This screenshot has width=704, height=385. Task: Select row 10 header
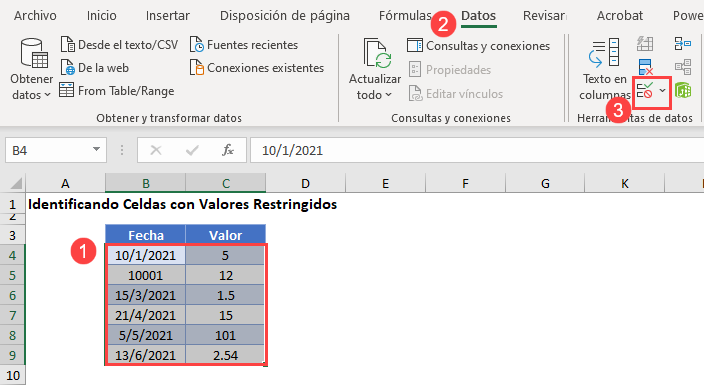[x=13, y=375]
